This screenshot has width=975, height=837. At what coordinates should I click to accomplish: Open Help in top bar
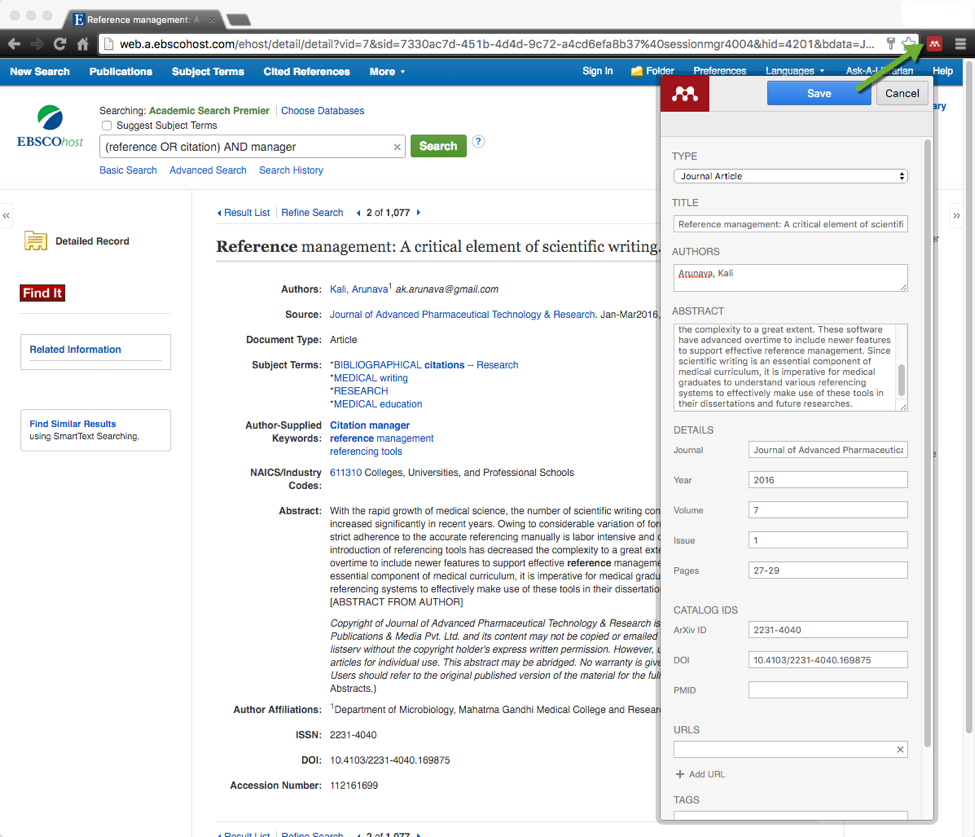point(943,71)
